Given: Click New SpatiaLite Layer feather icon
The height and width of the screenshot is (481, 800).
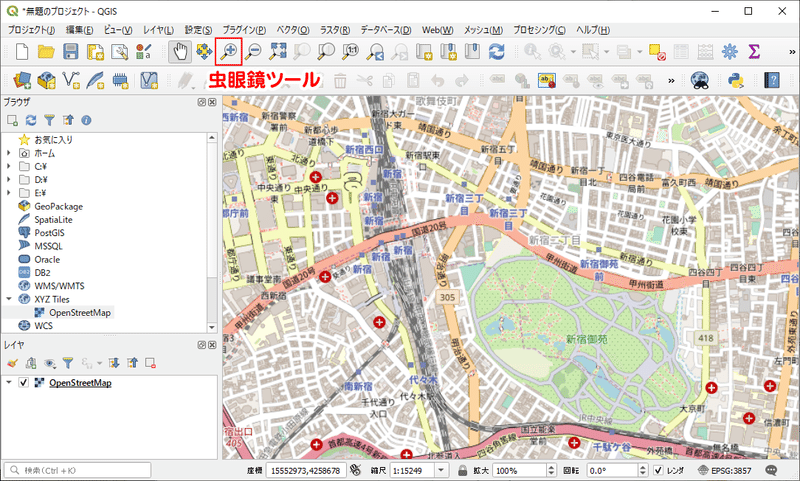Looking at the screenshot, I should pos(95,80).
